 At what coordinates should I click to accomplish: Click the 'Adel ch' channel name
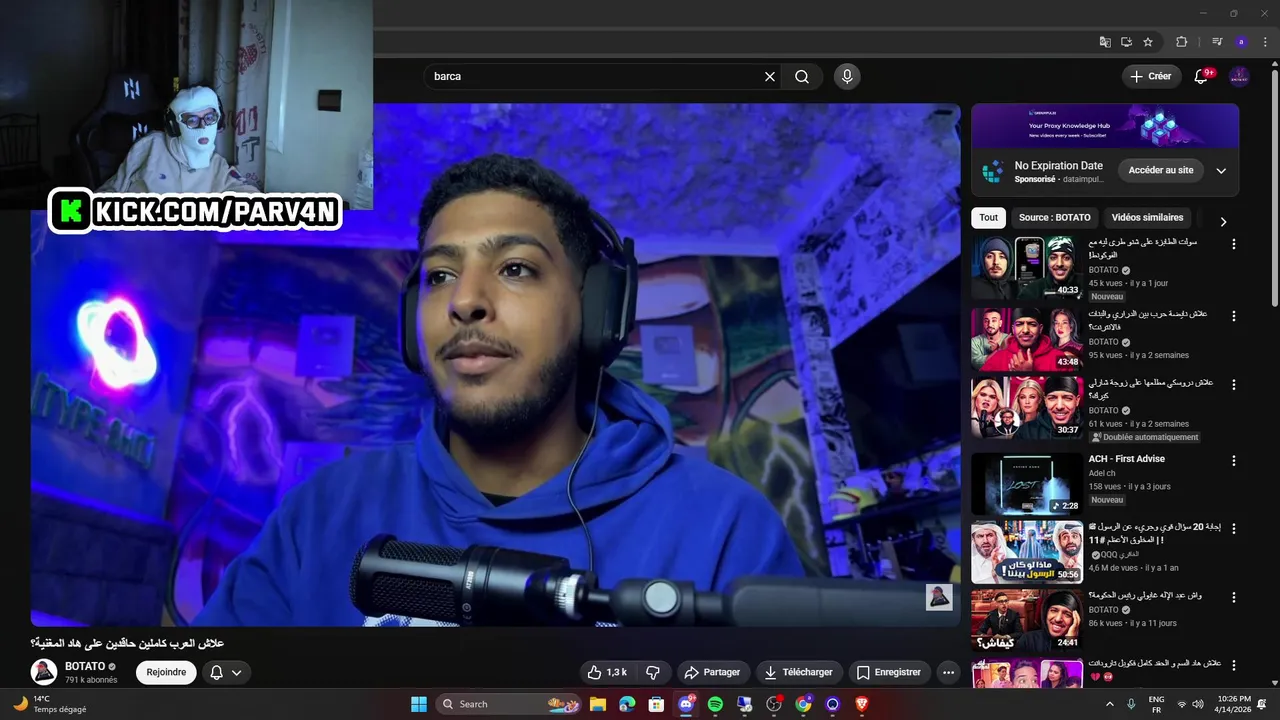coord(1102,473)
